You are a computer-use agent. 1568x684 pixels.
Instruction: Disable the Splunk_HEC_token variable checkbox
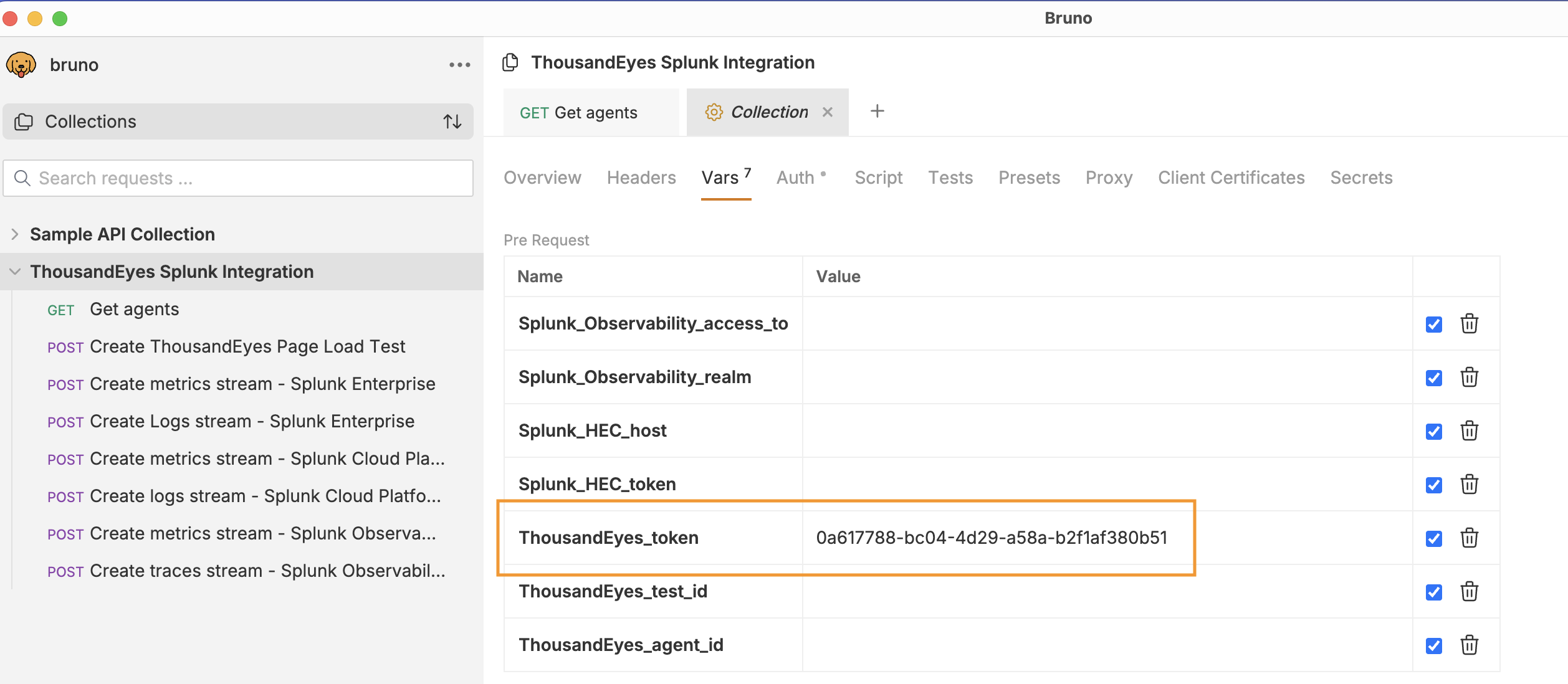tap(1433, 485)
